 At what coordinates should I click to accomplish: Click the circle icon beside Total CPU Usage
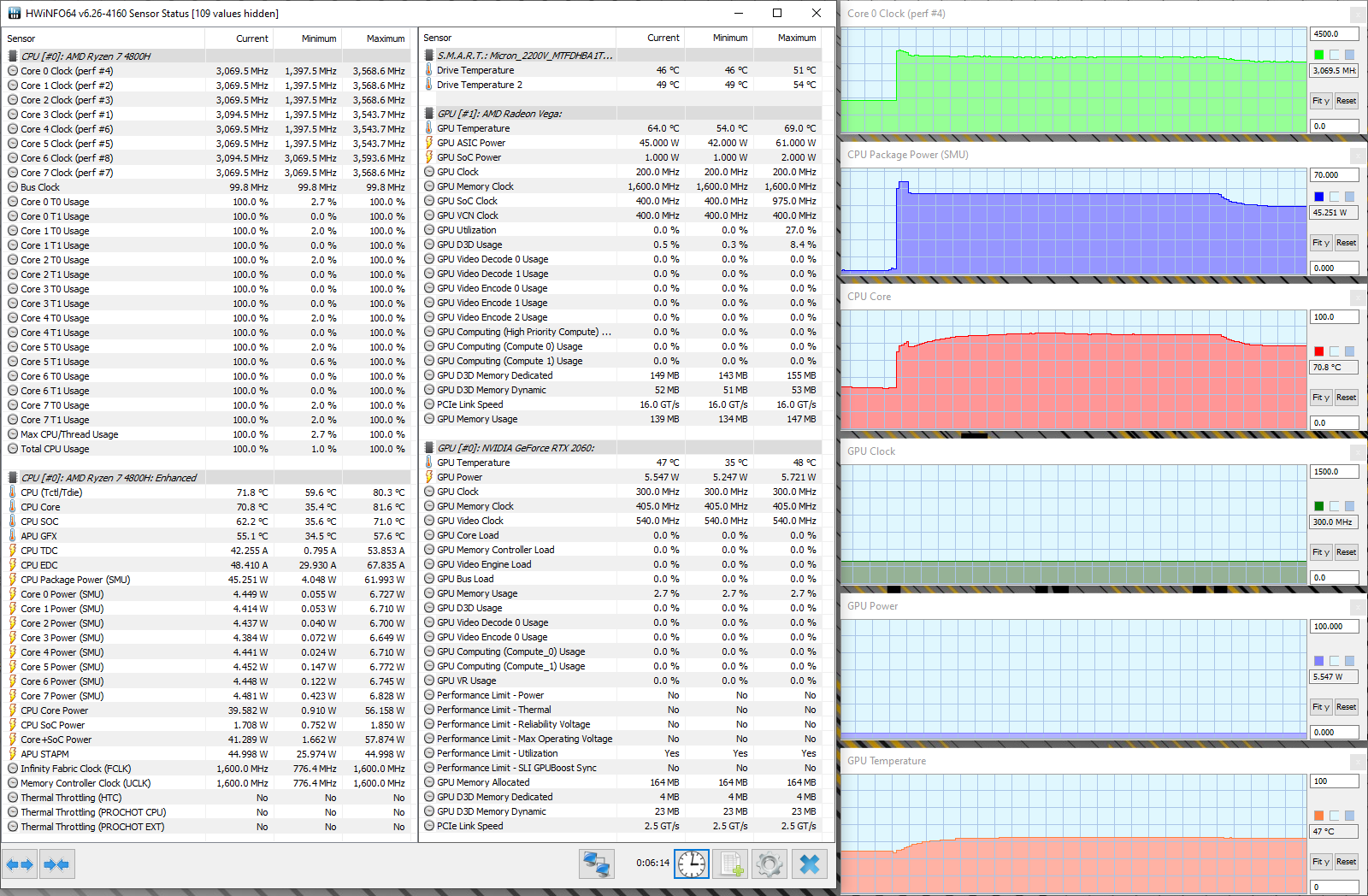click(13, 449)
